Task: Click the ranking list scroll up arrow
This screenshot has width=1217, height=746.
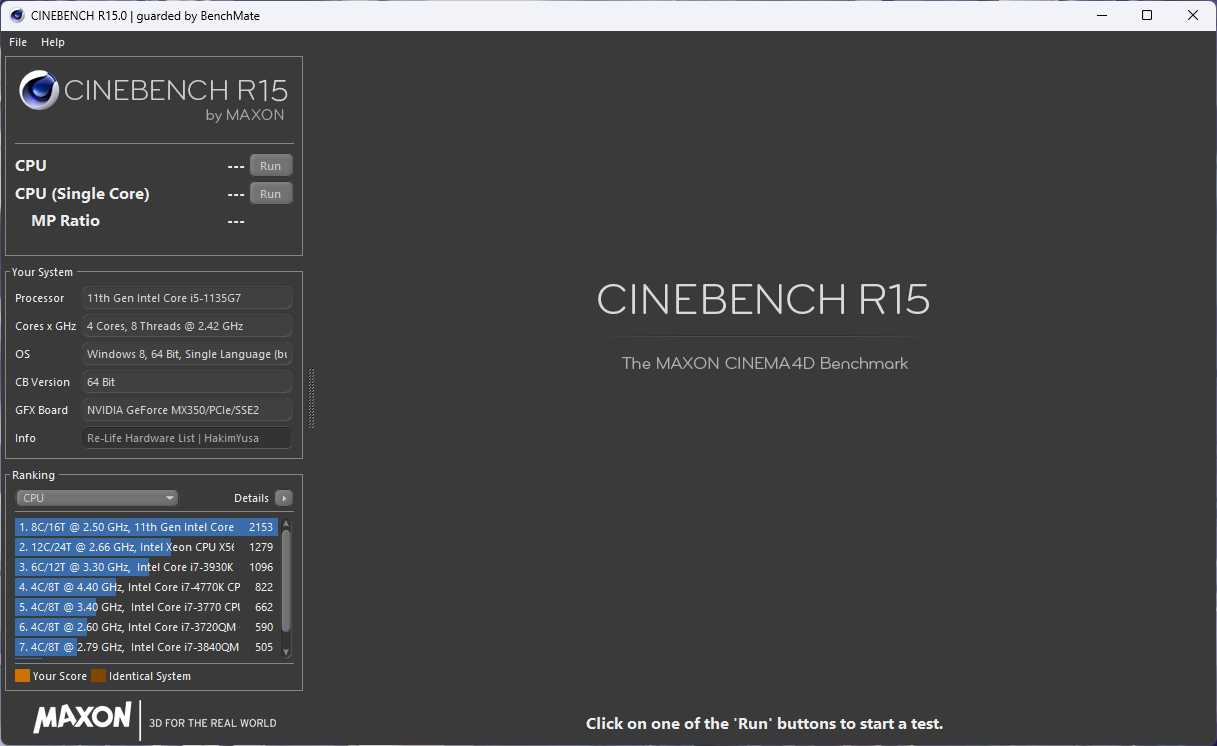Action: 286,523
